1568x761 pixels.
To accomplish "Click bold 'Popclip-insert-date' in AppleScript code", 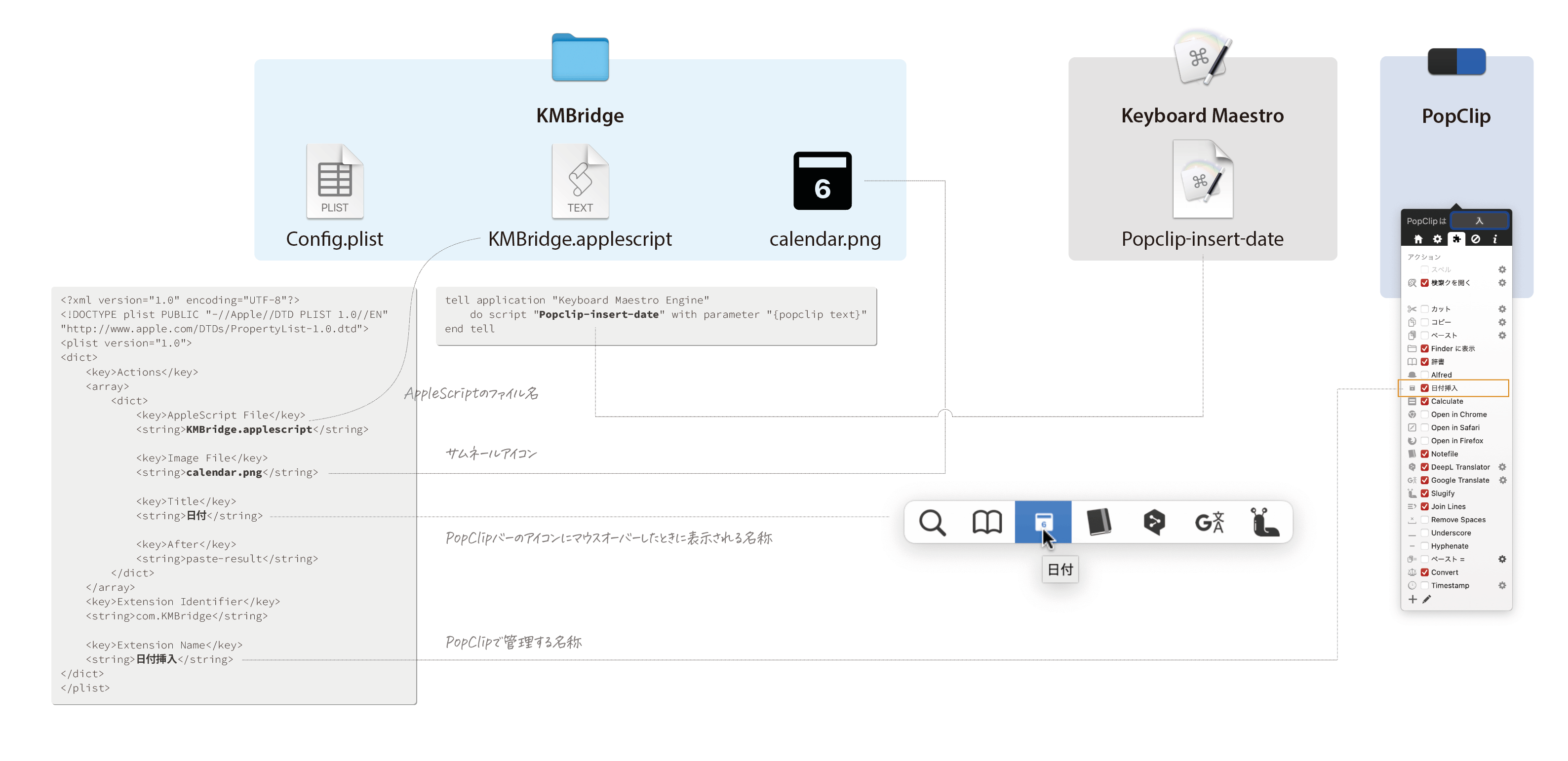I will [x=598, y=314].
